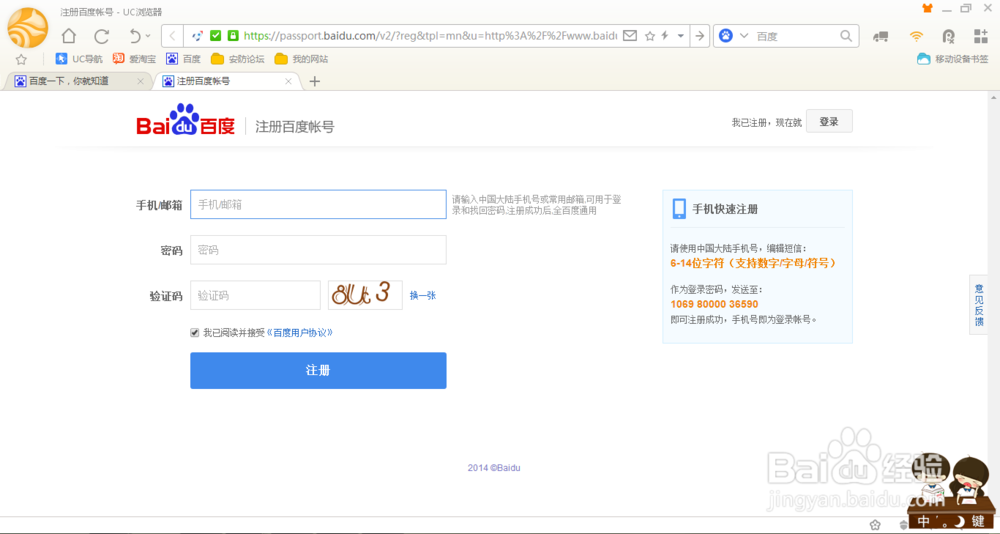The width and height of the screenshot is (1000, 534).
Task: Click the R extension icon in toolbar
Action: point(948,36)
